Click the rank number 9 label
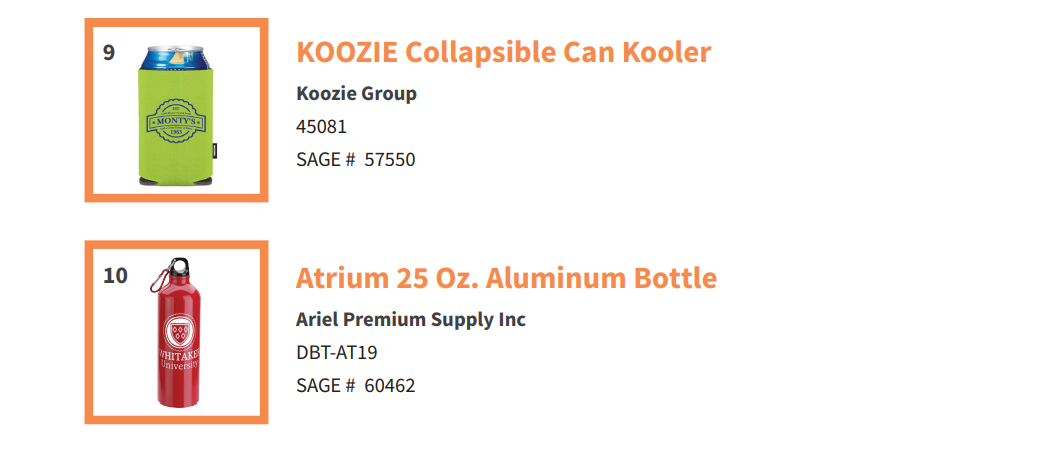The width and height of the screenshot is (1045, 456). click(x=109, y=53)
